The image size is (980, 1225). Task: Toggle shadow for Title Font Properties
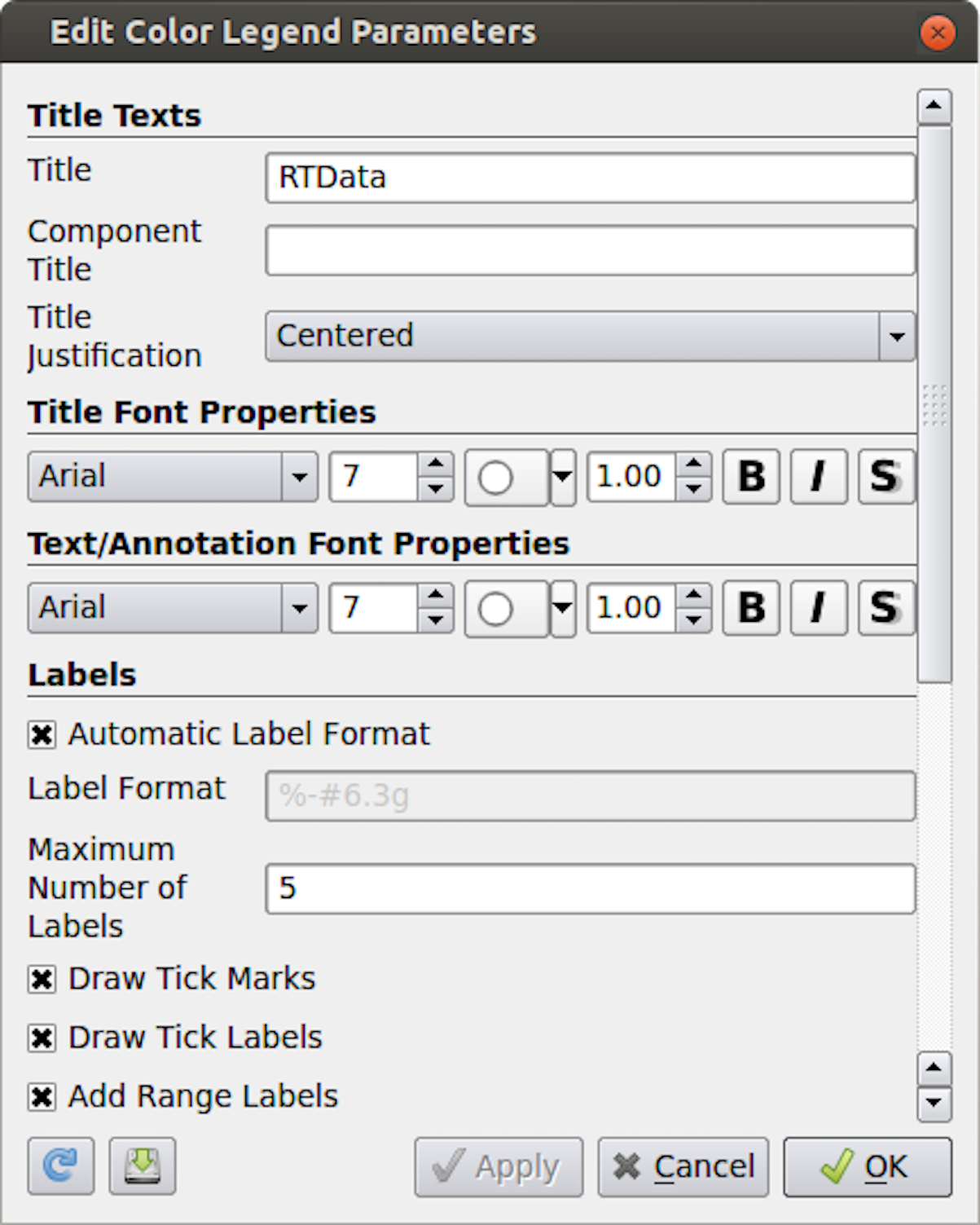pos(886,477)
